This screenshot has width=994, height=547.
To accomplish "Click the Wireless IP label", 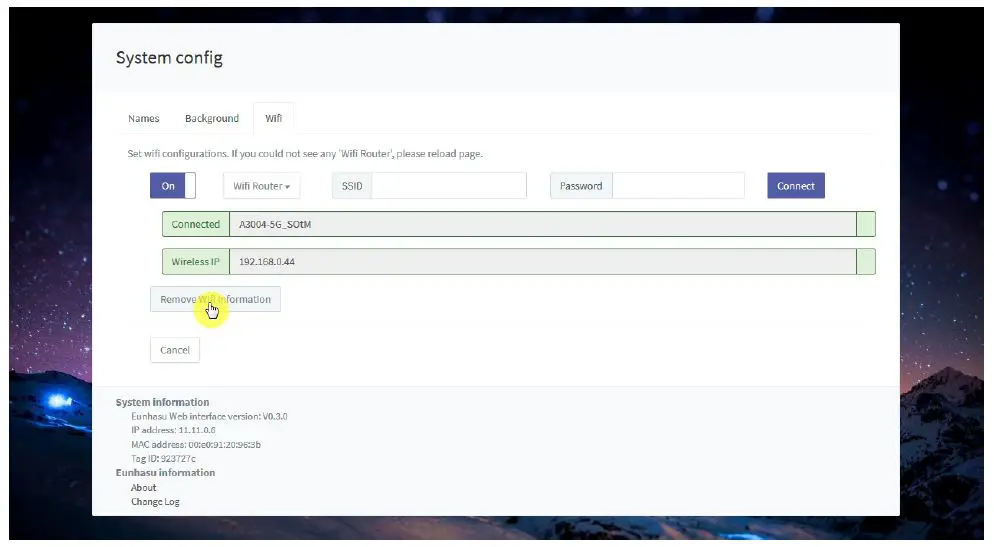I will [196, 262].
